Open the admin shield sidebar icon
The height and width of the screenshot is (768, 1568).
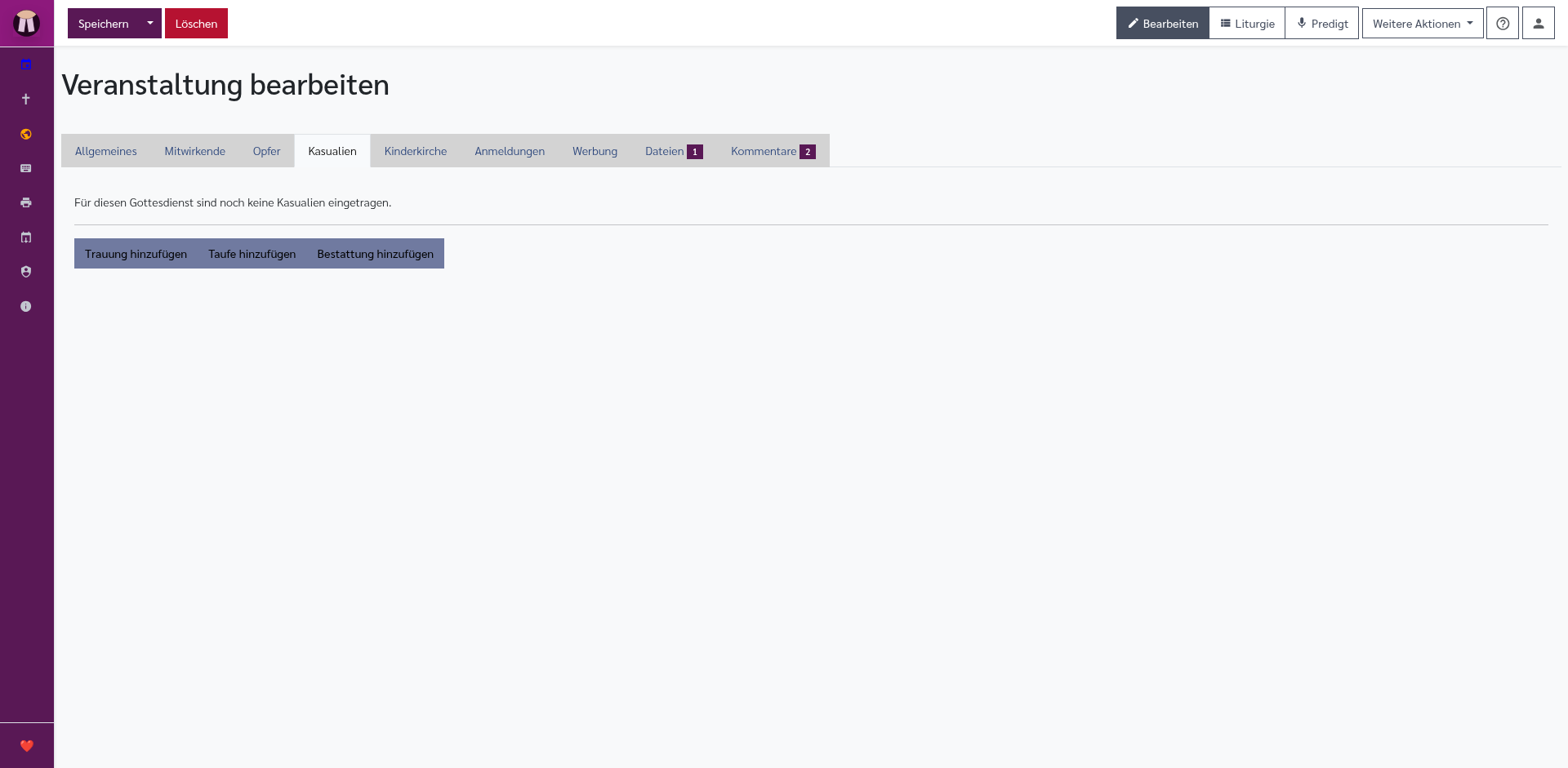coord(26,272)
